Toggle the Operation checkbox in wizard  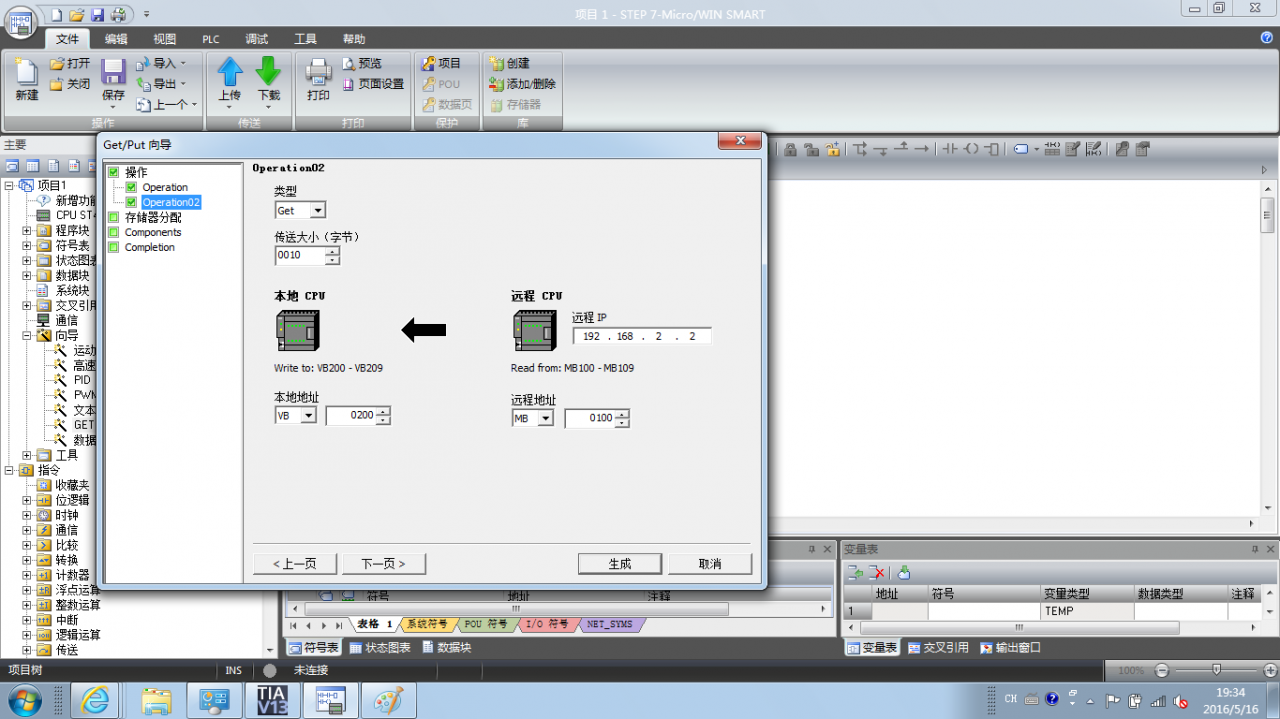click(131, 187)
